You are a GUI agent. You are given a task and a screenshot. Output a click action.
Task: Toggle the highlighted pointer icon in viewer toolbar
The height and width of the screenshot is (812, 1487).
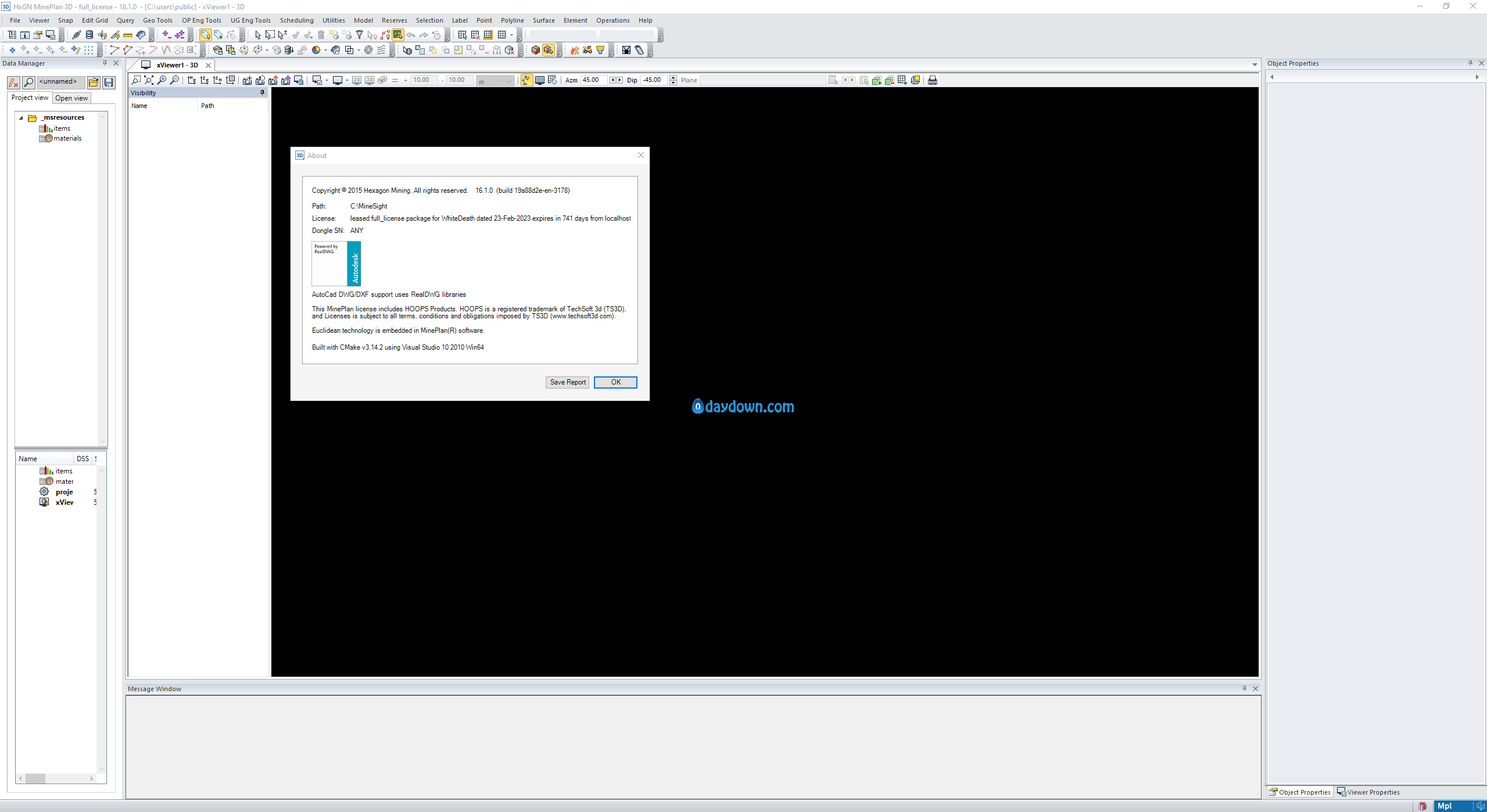(x=526, y=80)
